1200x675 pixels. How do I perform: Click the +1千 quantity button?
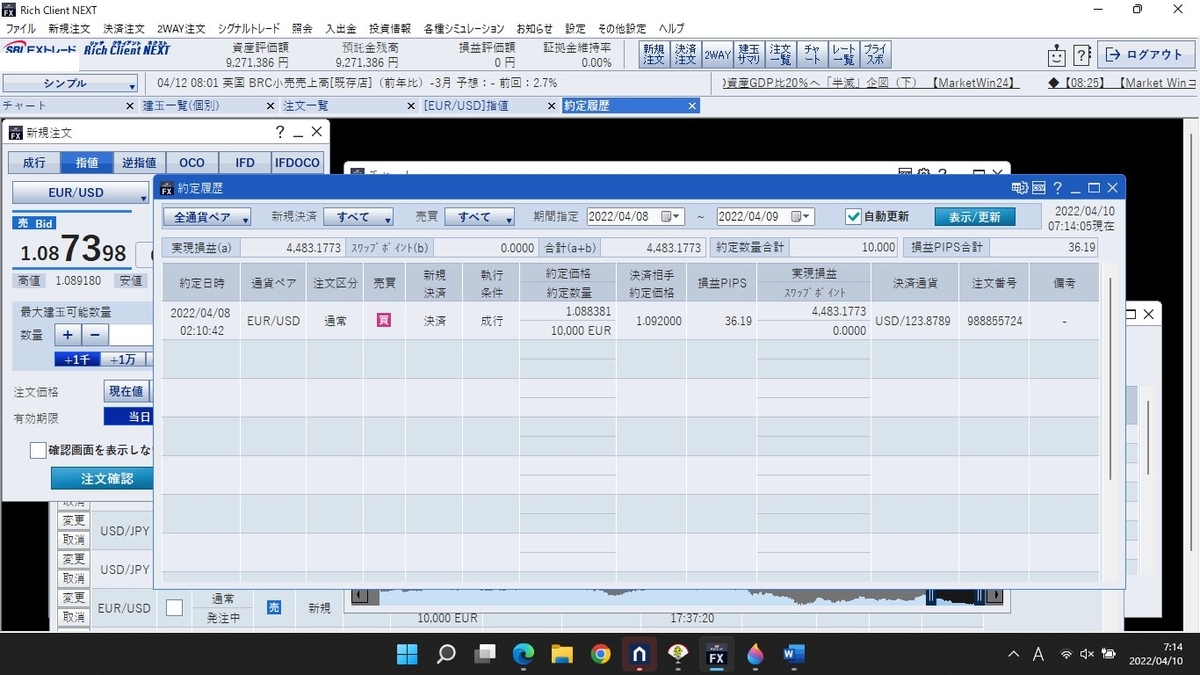(x=78, y=360)
